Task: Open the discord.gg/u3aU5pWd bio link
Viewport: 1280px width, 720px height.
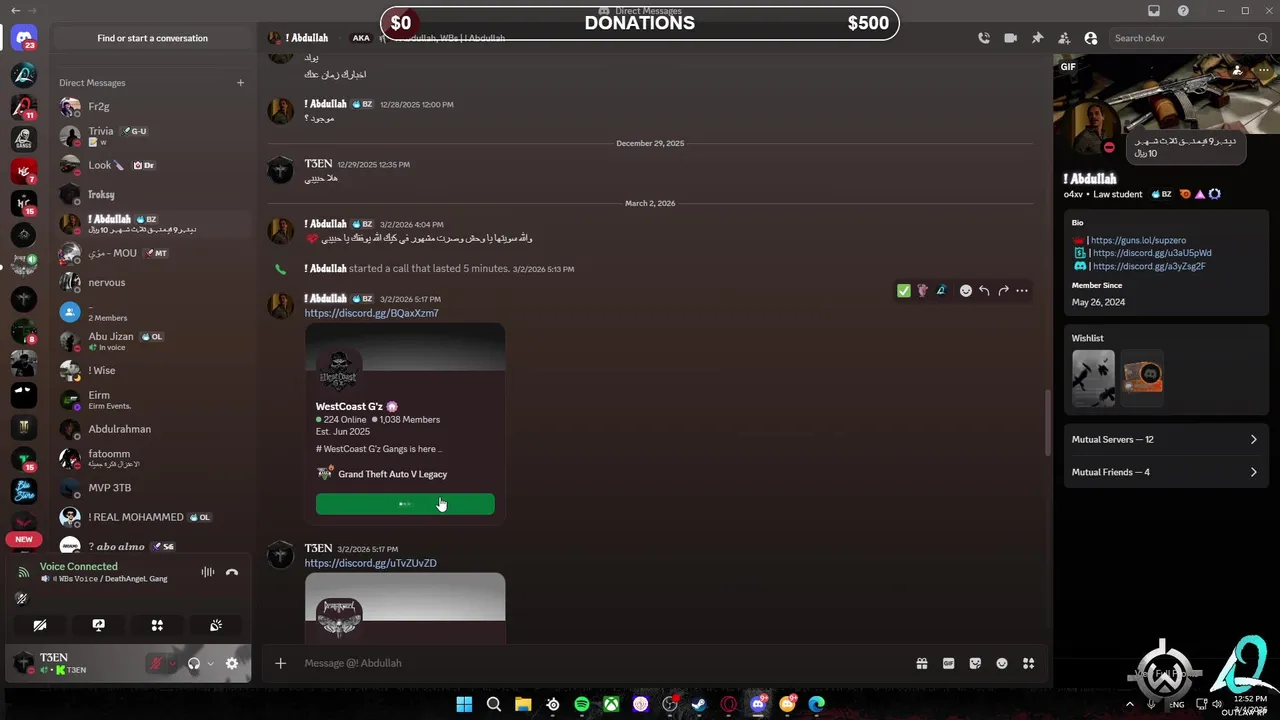Action: click(1152, 254)
